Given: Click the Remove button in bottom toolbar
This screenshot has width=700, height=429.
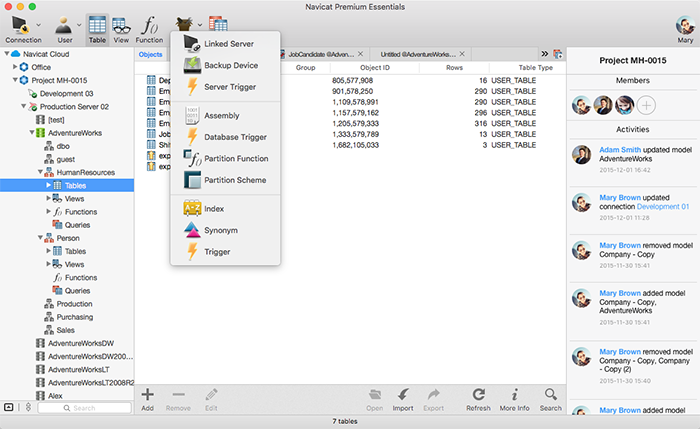Looking at the screenshot, I should click(x=178, y=400).
